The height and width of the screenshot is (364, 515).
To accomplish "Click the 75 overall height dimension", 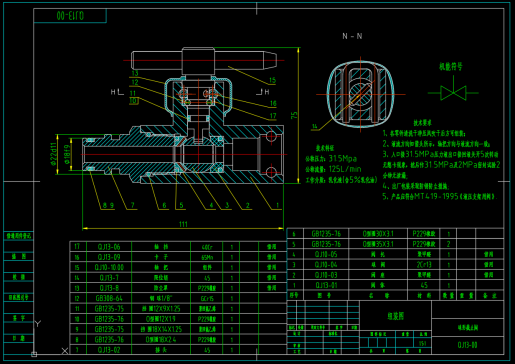I will click(x=294, y=115).
